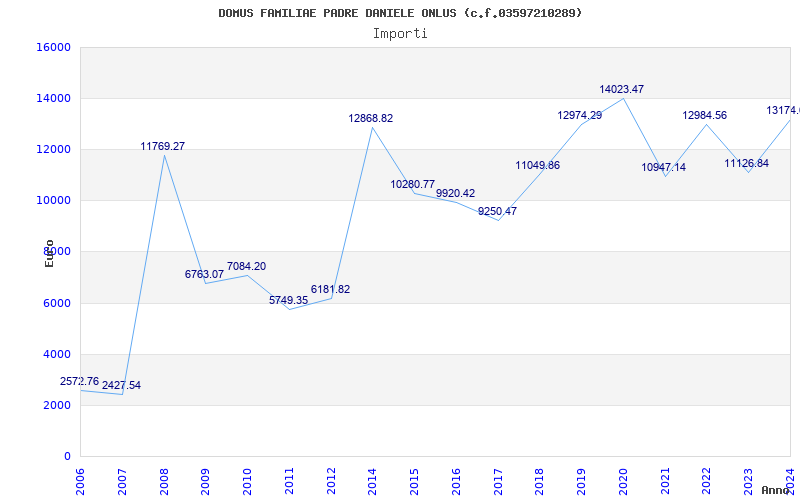Click the 6181.82 data label
This screenshot has height=500, width=800.
(x=330, y=290)
